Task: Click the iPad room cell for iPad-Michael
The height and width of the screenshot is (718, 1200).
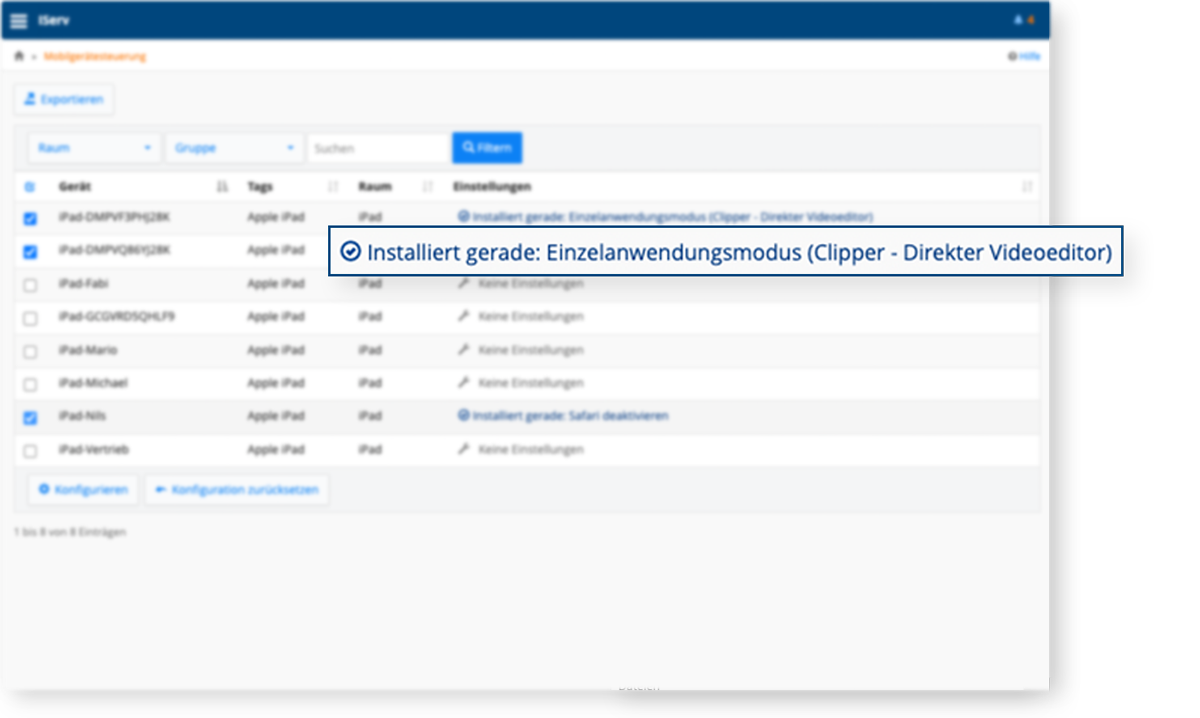Action: tap(370, 383)
